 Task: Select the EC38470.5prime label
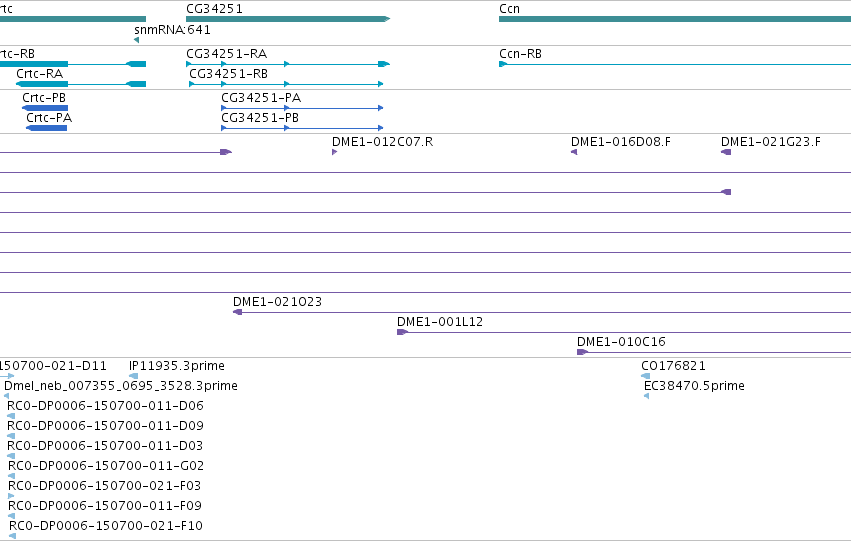(694, 386)
